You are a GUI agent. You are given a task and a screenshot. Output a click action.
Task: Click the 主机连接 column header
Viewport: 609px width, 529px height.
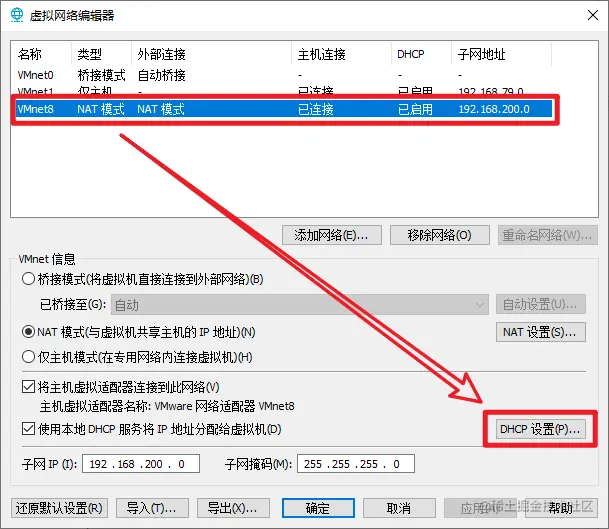coord(342,54)
